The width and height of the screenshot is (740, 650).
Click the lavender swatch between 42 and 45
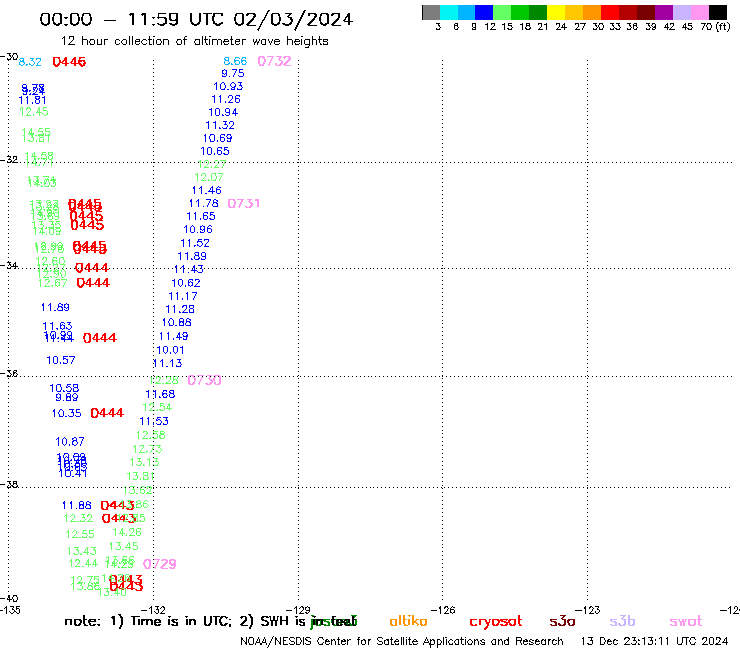point(681,12)
